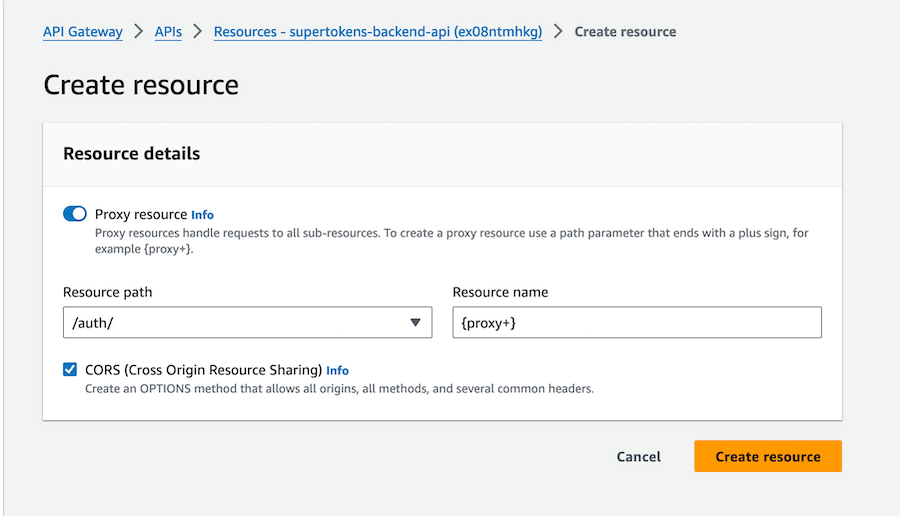Open Resources - supertokens-backend-api breadcrumb
Image resolution: width=900 pixels, height=516 pixels.
(x=377, y=32)
